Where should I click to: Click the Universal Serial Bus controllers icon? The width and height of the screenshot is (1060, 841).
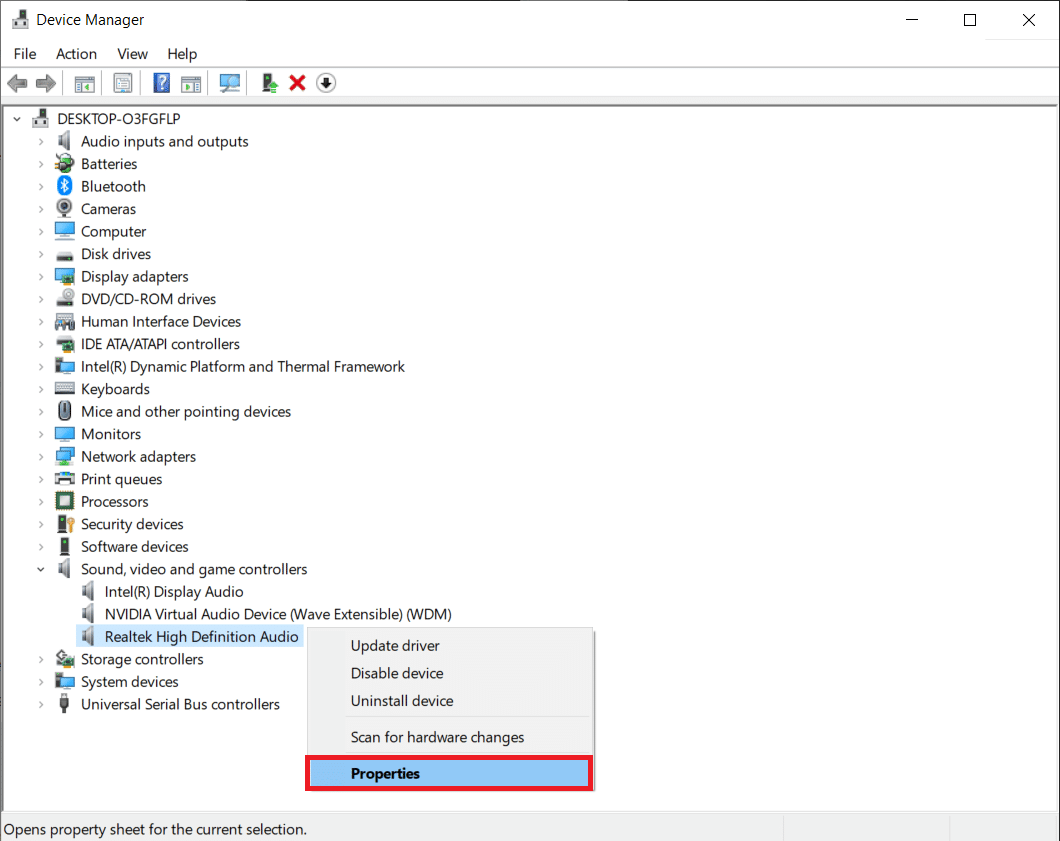point(64,704)
